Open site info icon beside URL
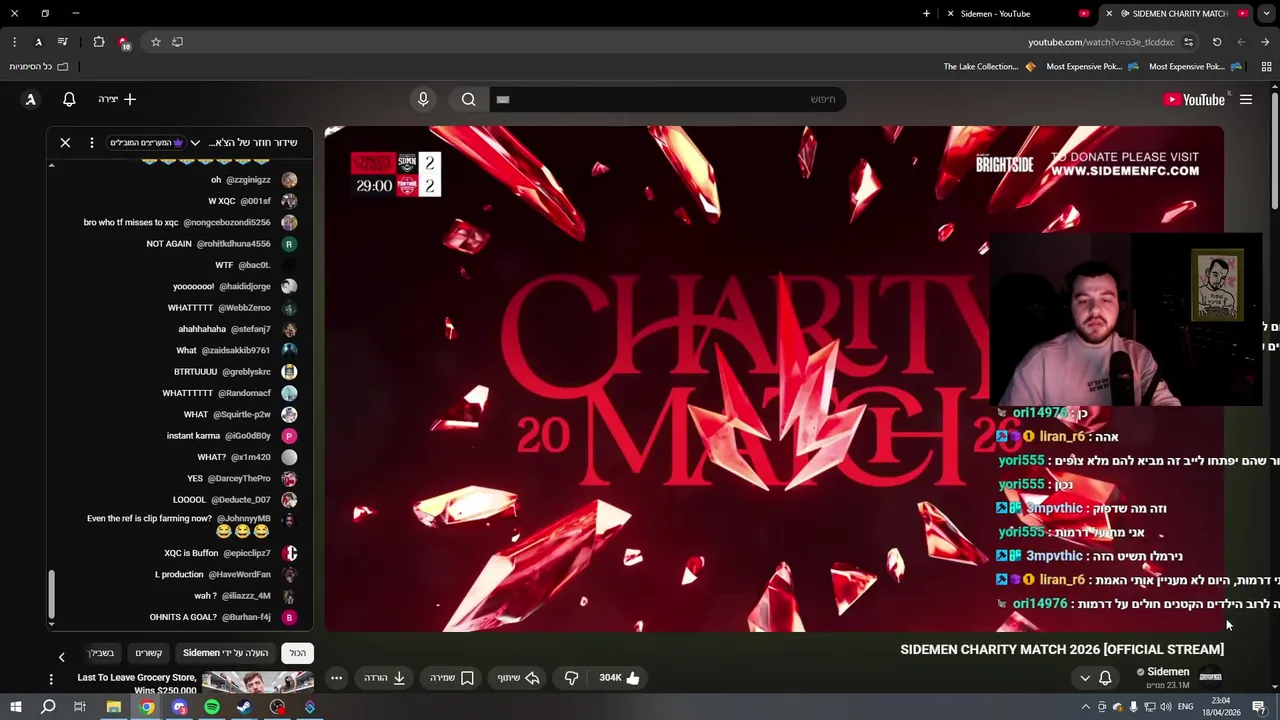1280x720 pixels. pyautogui.click(x=1188, y=42)
